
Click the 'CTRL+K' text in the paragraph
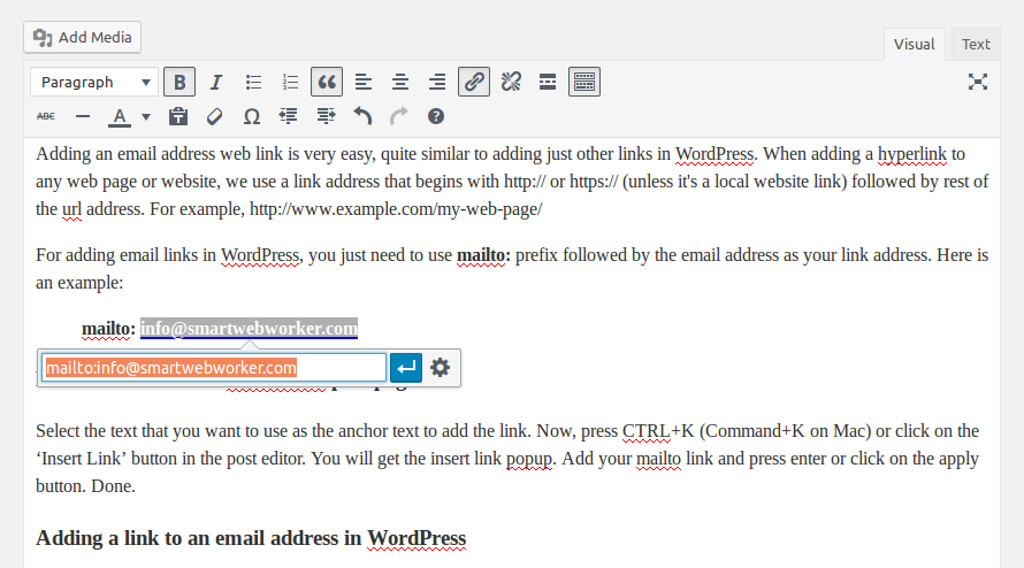point(658,431)
